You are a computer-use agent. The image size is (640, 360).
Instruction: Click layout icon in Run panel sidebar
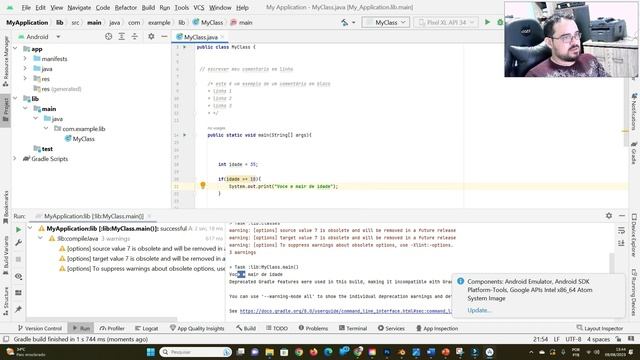18,293
